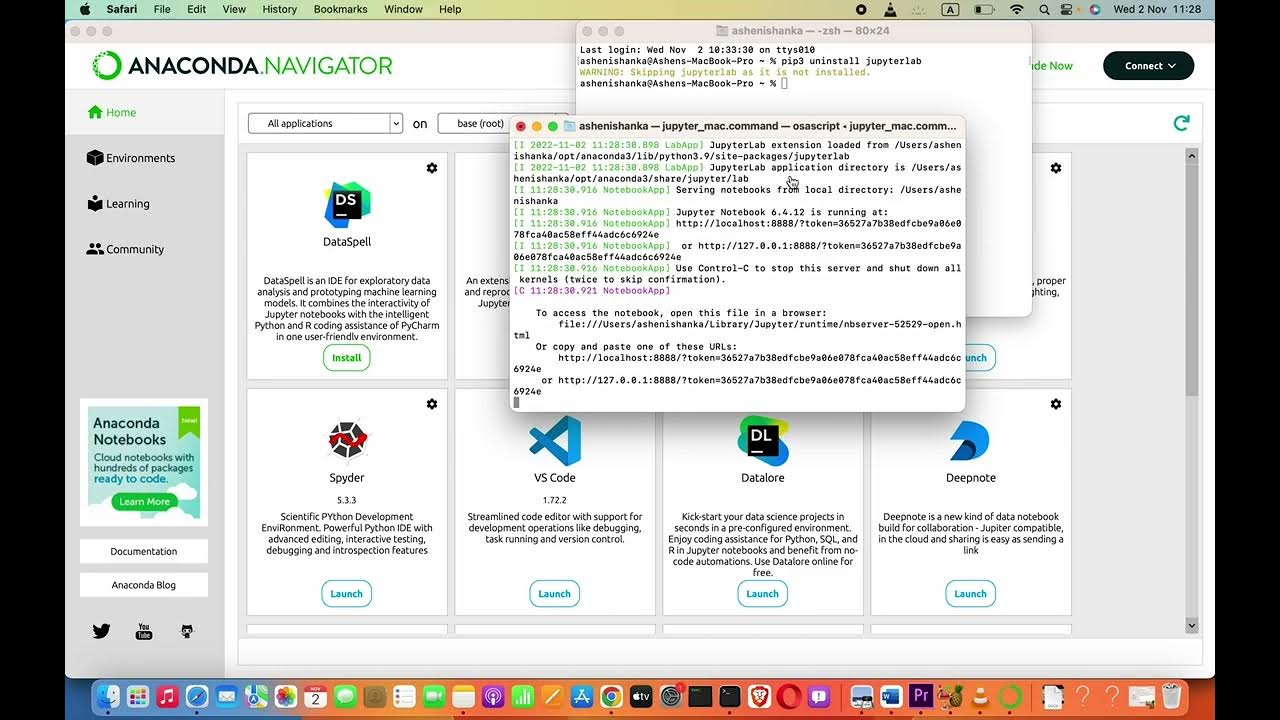Launch the Deepnote application
This screenshot has height=720, width=1280.
[970, 594]
